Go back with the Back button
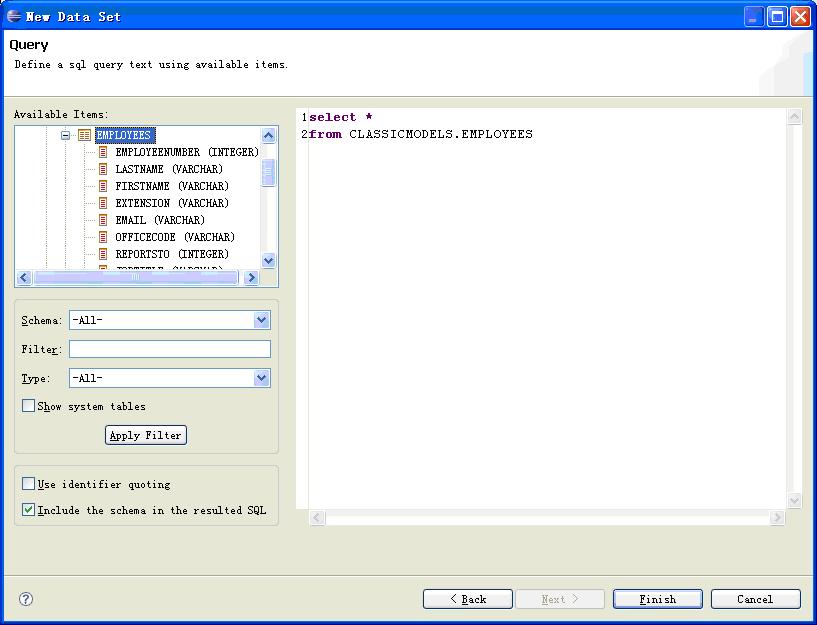817x625 pixels. coord(467,599)
